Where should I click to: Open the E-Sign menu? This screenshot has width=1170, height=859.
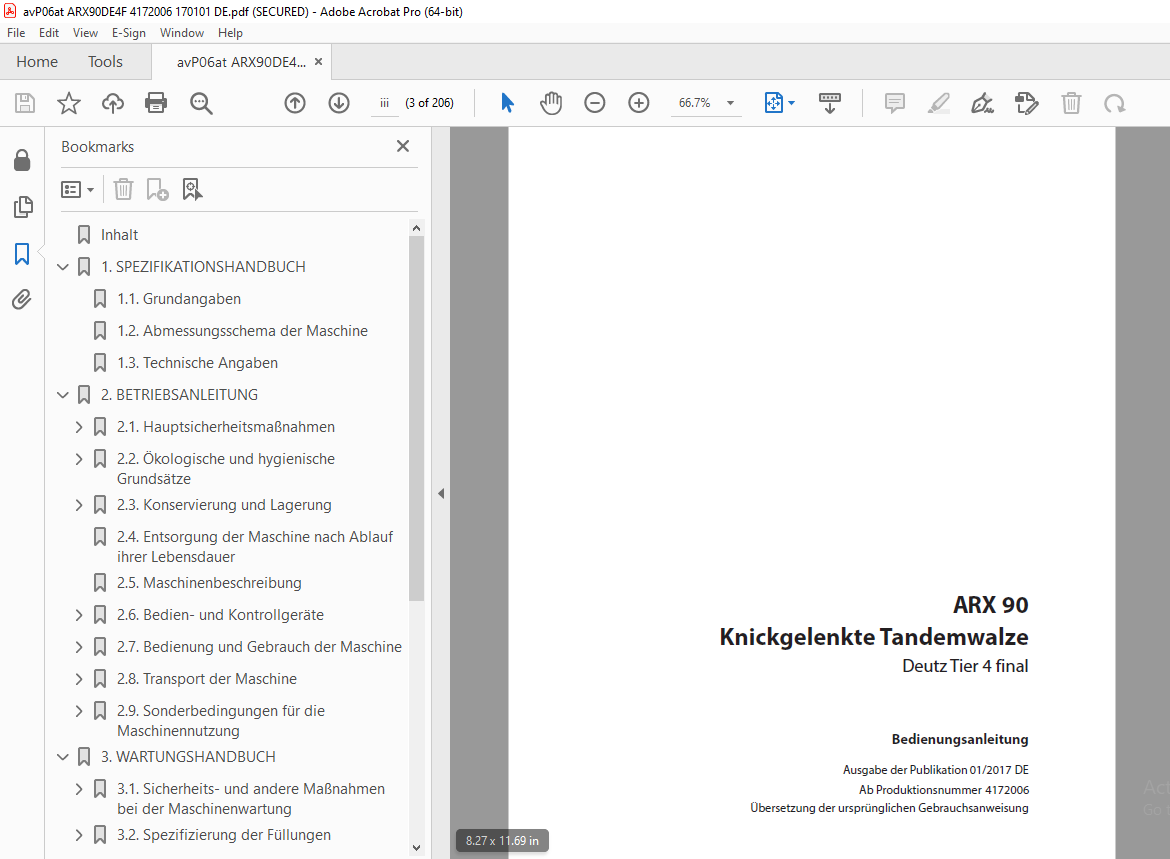(x=128, y=33)
